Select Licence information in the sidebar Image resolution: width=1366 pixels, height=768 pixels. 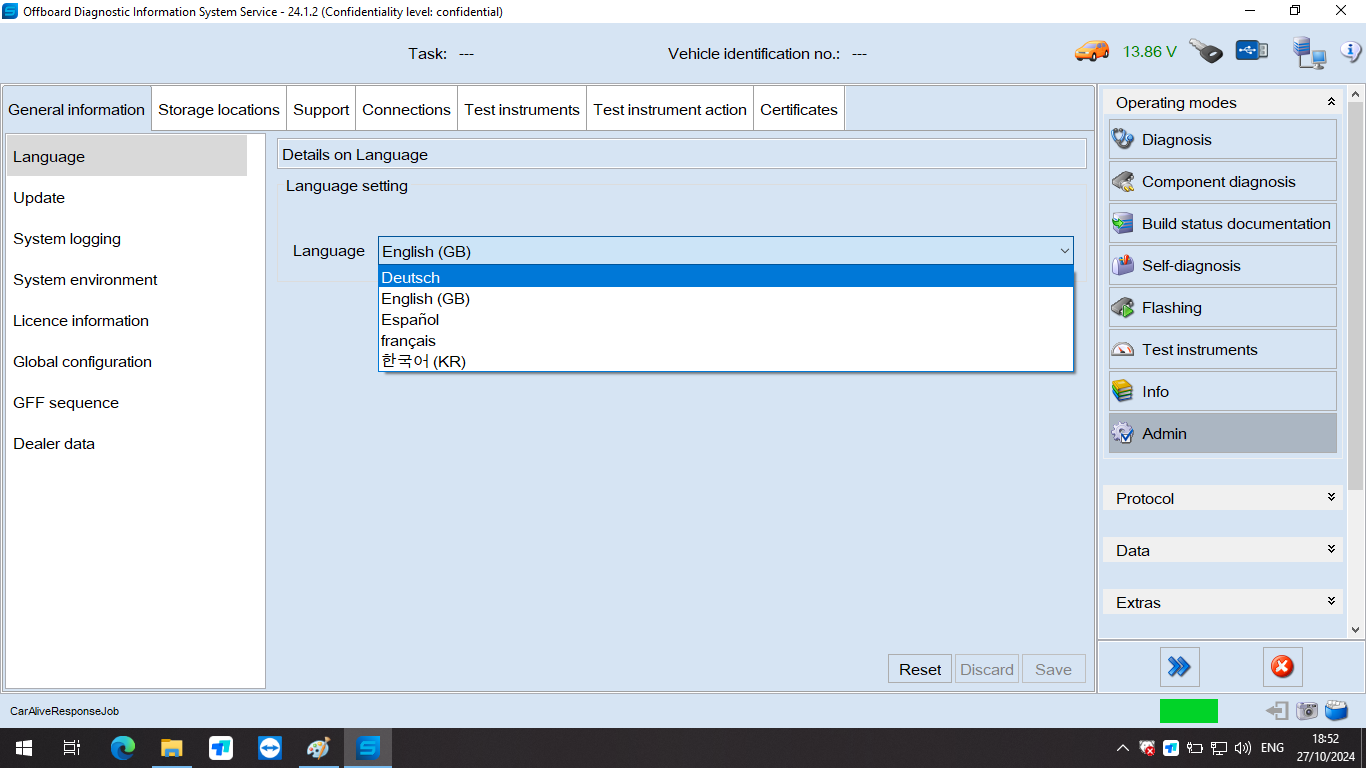pos(81,321)
